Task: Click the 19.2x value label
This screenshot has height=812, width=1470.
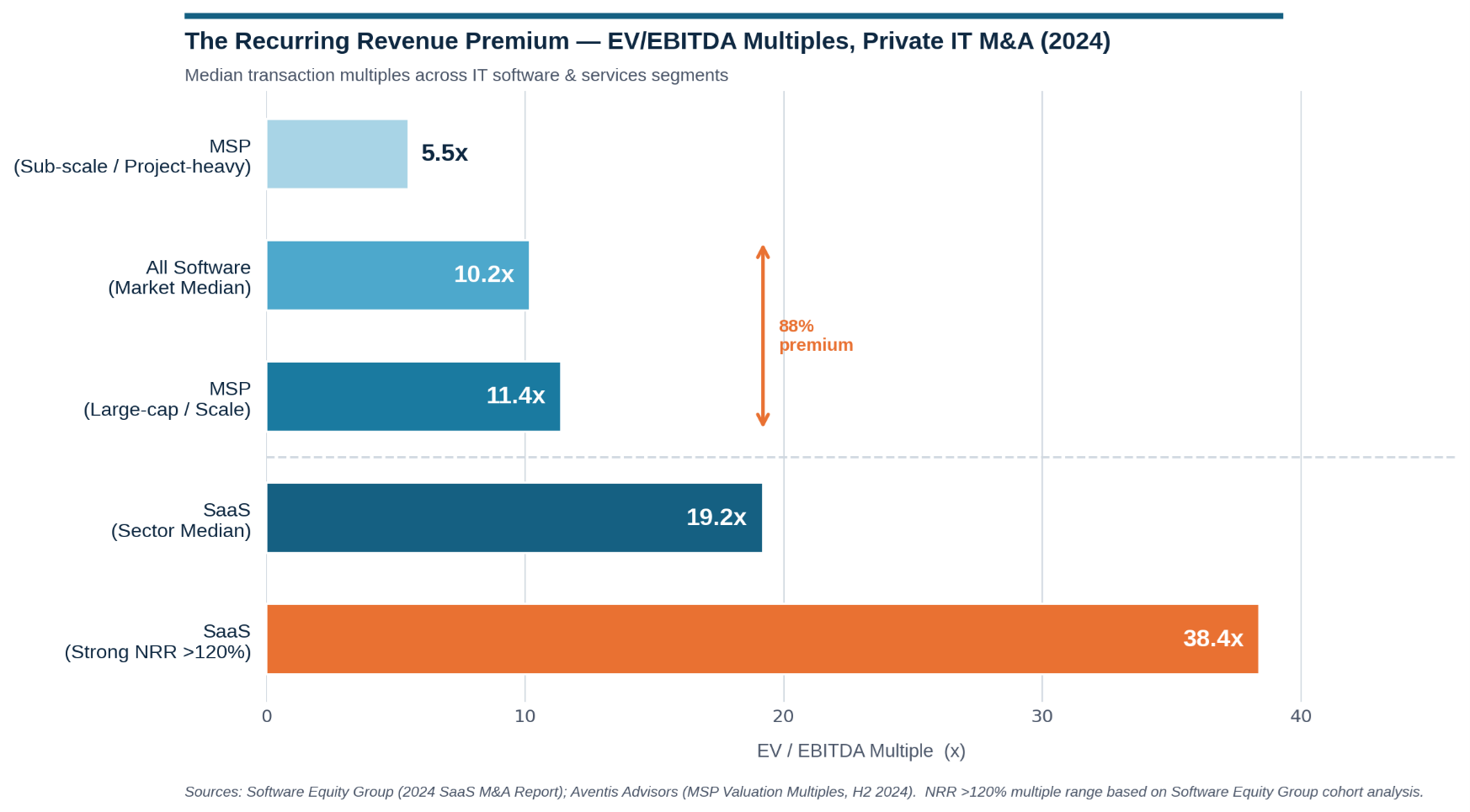Action: tap(716, 517)
